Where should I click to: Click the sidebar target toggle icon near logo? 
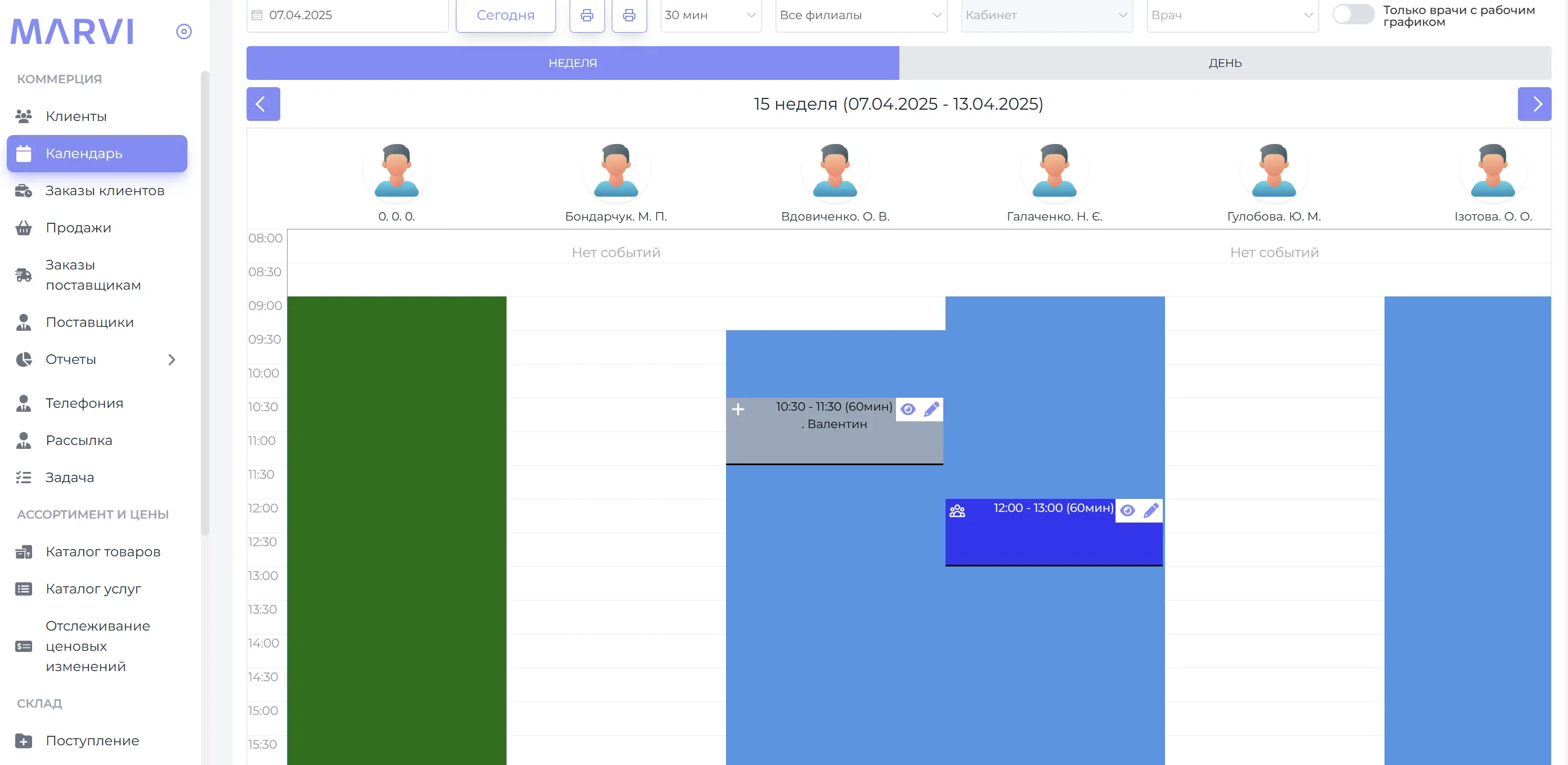coord(184,31)
